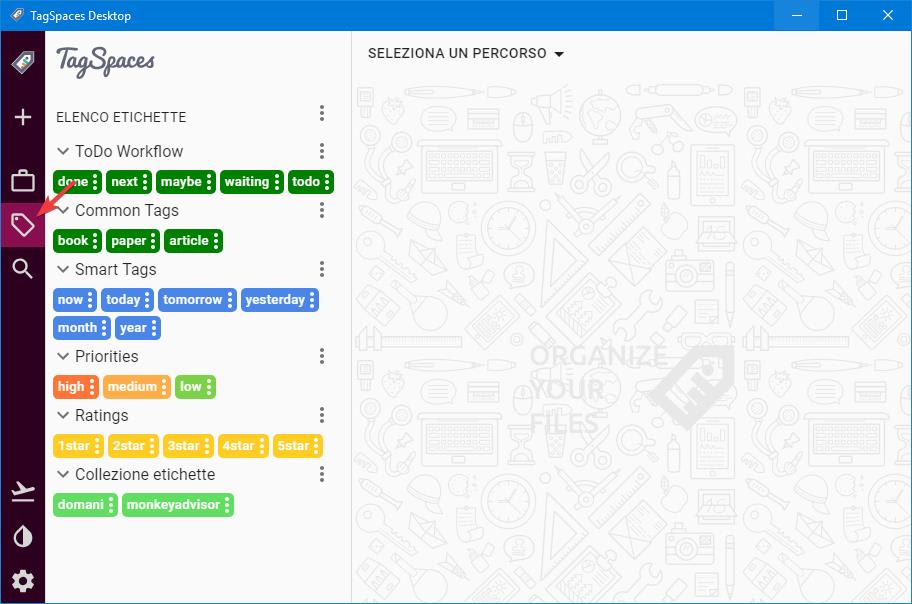
Task: Select the tag library icon in sidebar
Action: [23, 225]
